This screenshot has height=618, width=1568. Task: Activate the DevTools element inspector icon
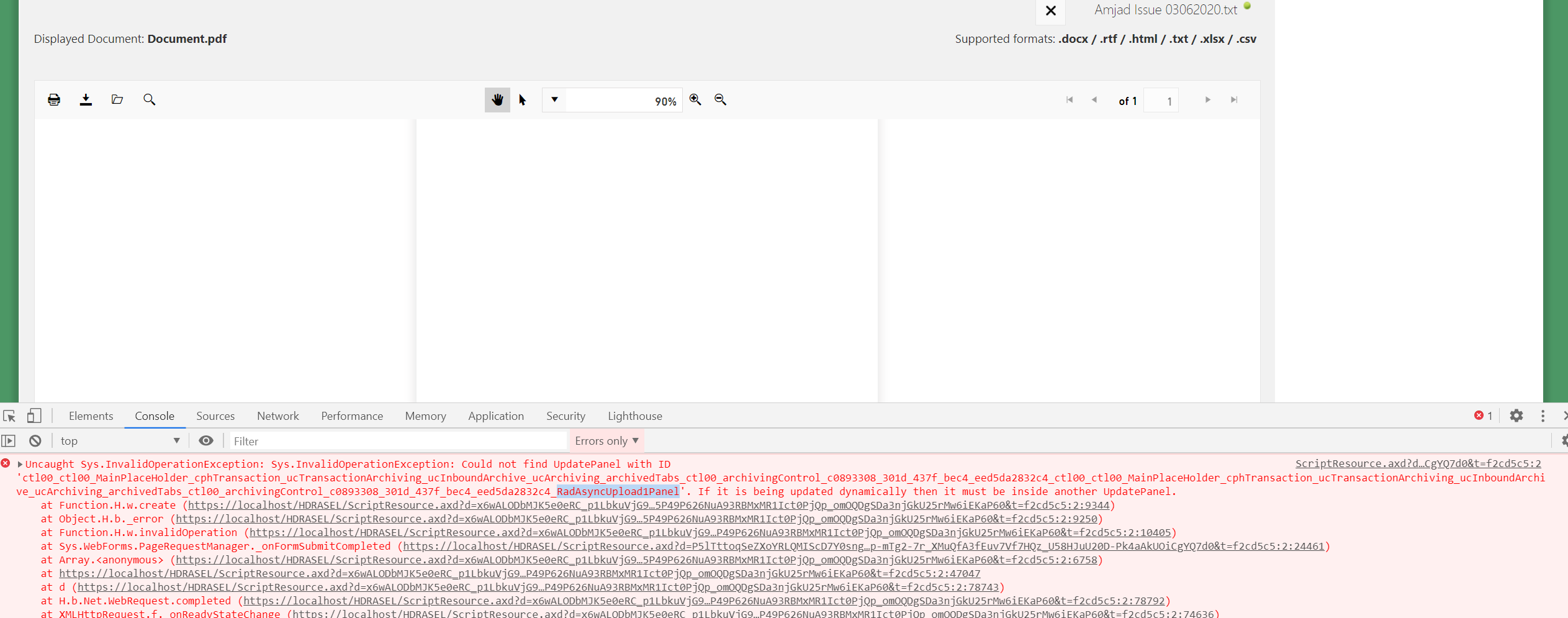pyautogui.click(x=9, y=416)
